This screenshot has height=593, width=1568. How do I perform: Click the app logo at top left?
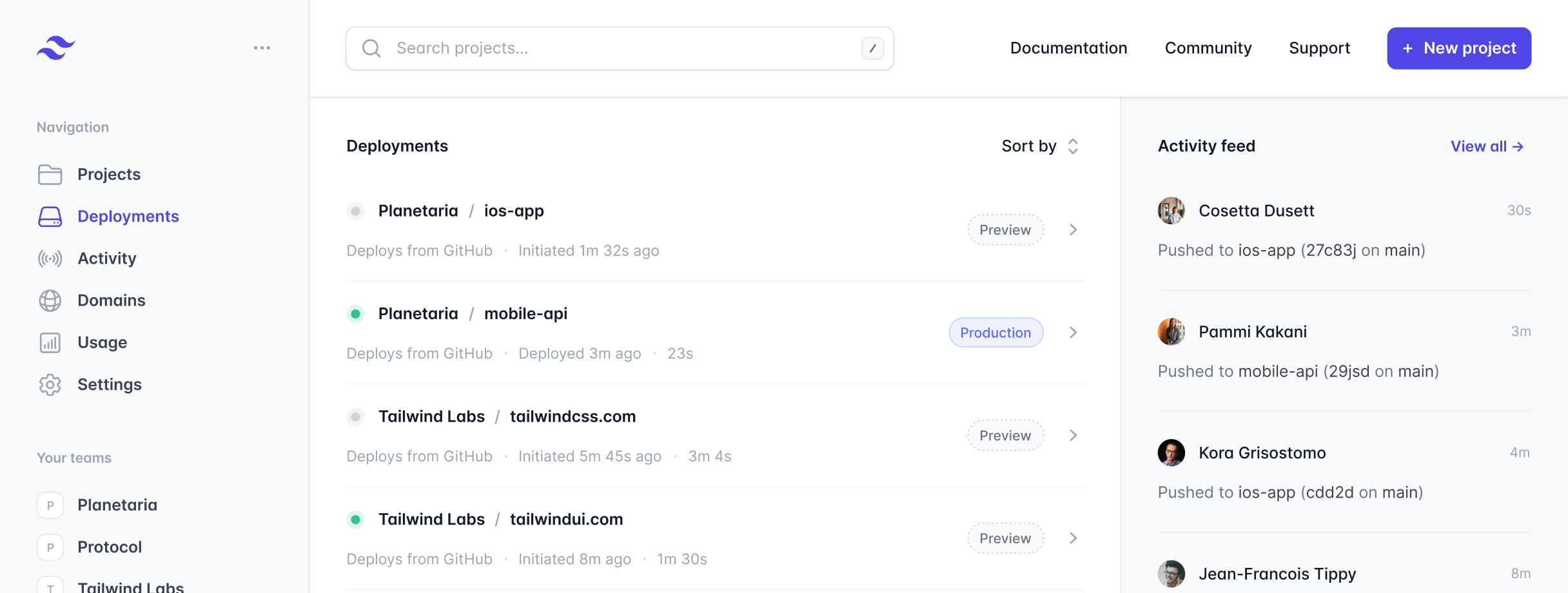coord(55,47)
